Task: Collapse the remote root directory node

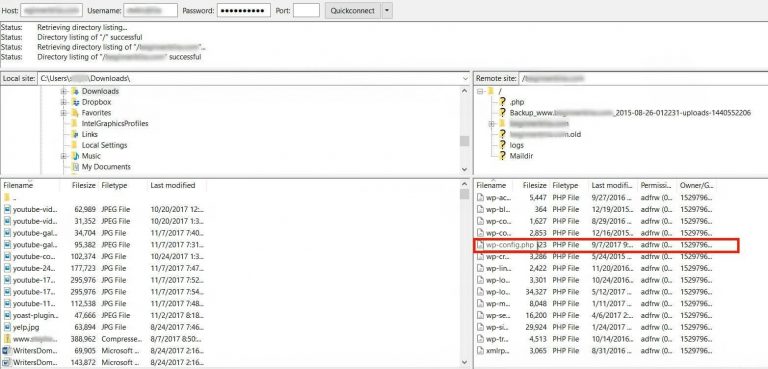Action: pyautogui.click(x=480, y=91)
